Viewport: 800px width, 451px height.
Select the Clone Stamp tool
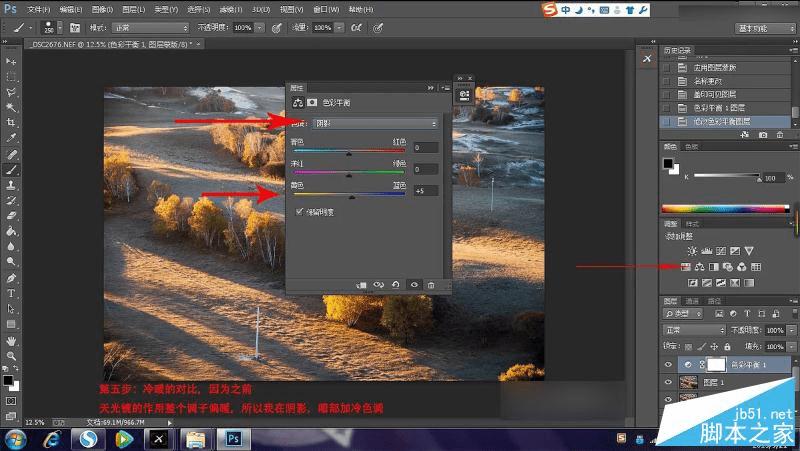coord(11,185)
